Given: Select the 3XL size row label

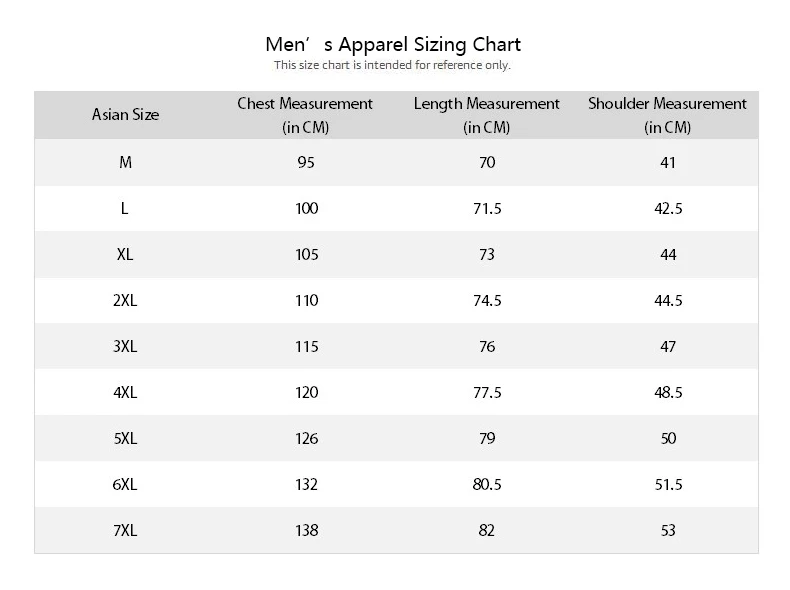Looking at the screenshot, I should (125, 346).
